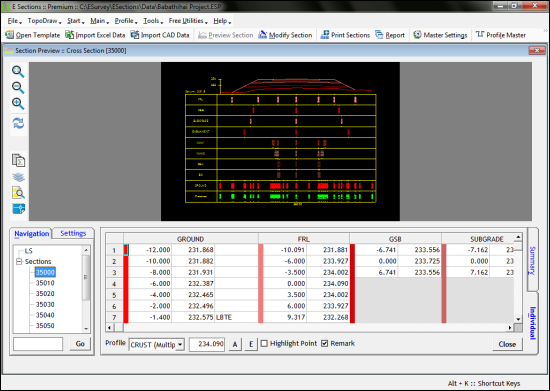The width and height of the screenshot is (550, 391).
Task: Switch to the Settings tab
Action: (73, 233)
